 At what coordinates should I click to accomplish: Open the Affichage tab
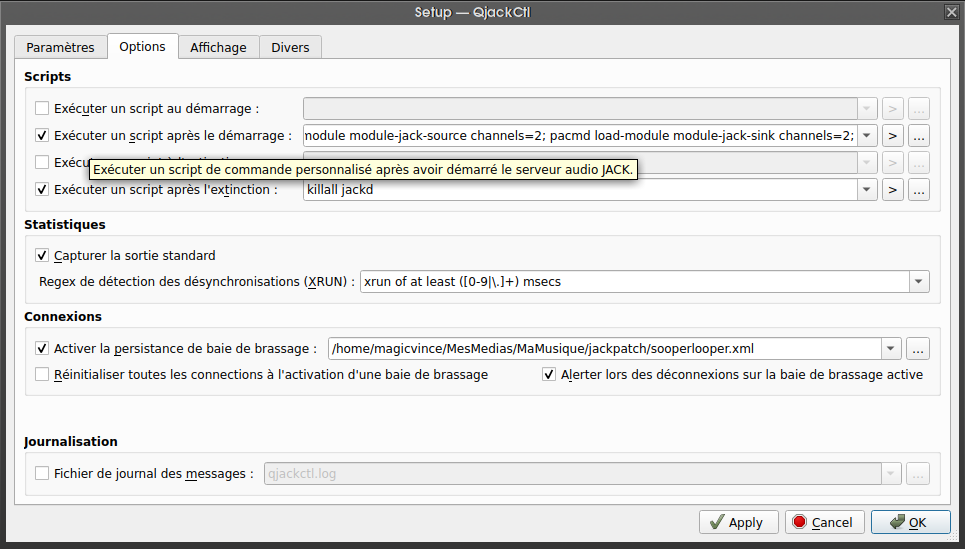218,47
